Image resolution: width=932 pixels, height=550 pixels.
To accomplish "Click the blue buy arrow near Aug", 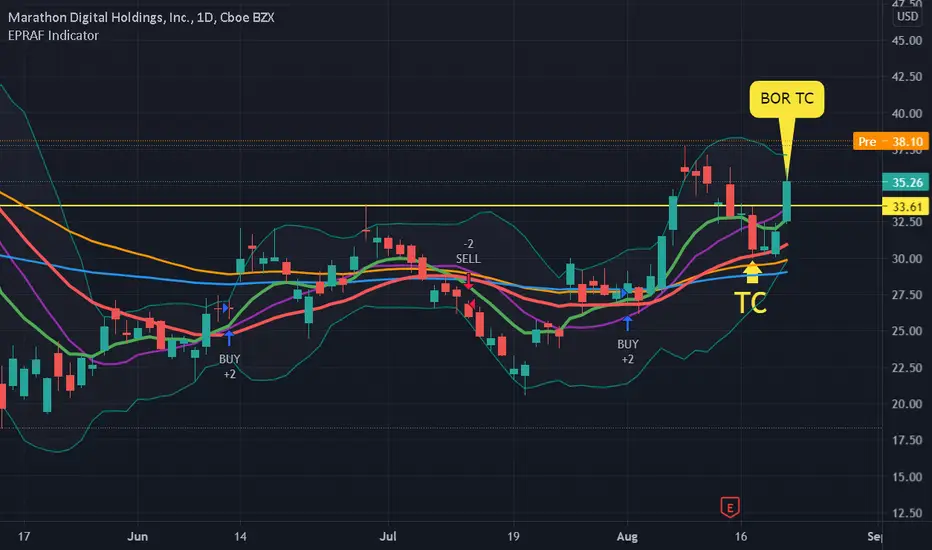I will click(627, 323).
